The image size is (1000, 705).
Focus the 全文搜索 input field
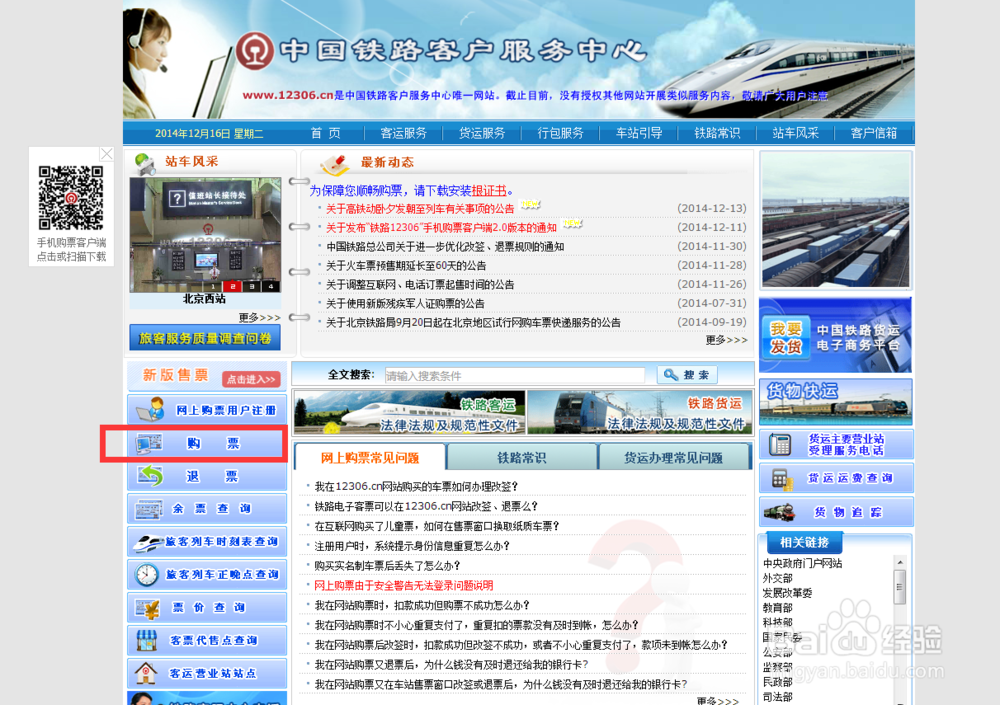coord(515,376)
